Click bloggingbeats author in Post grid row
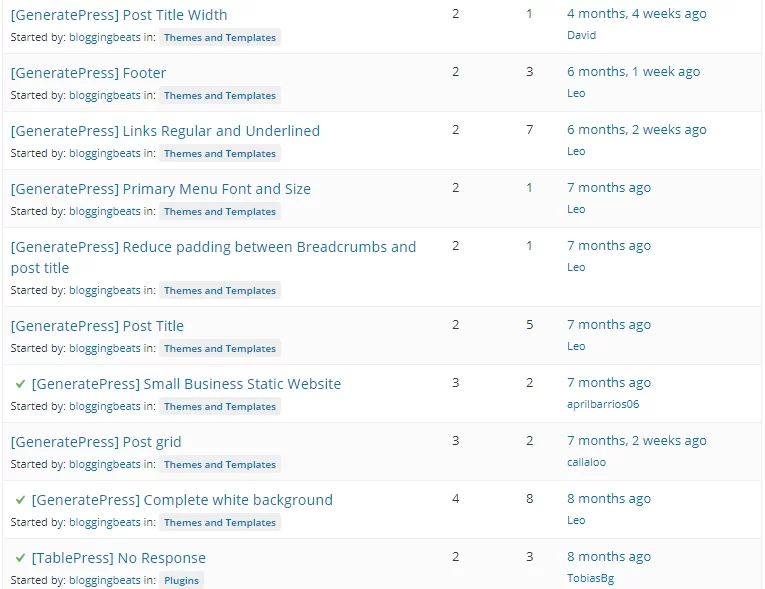This screenshot has width=765, height=589. tap(105, 465)
